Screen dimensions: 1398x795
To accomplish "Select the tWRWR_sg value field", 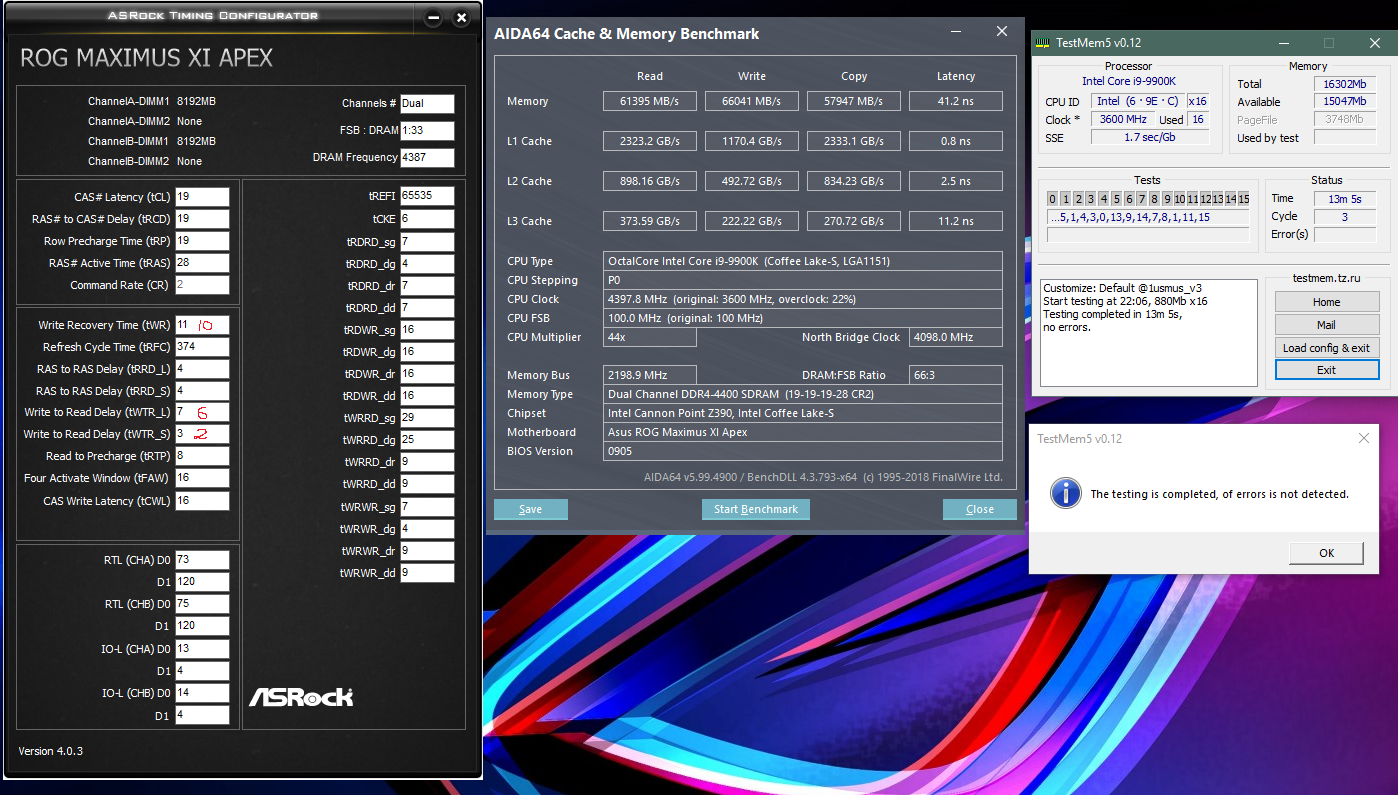I will [x=427, y=507].
